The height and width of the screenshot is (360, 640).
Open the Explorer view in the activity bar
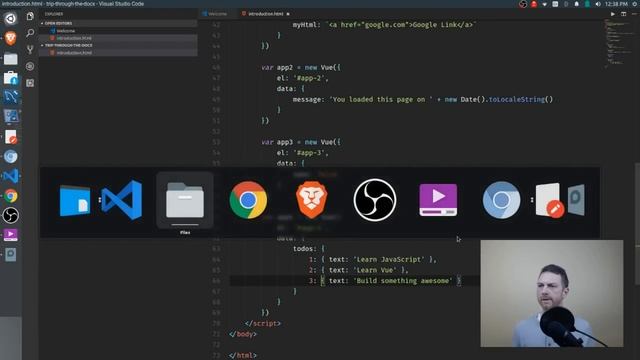point(30,16)
